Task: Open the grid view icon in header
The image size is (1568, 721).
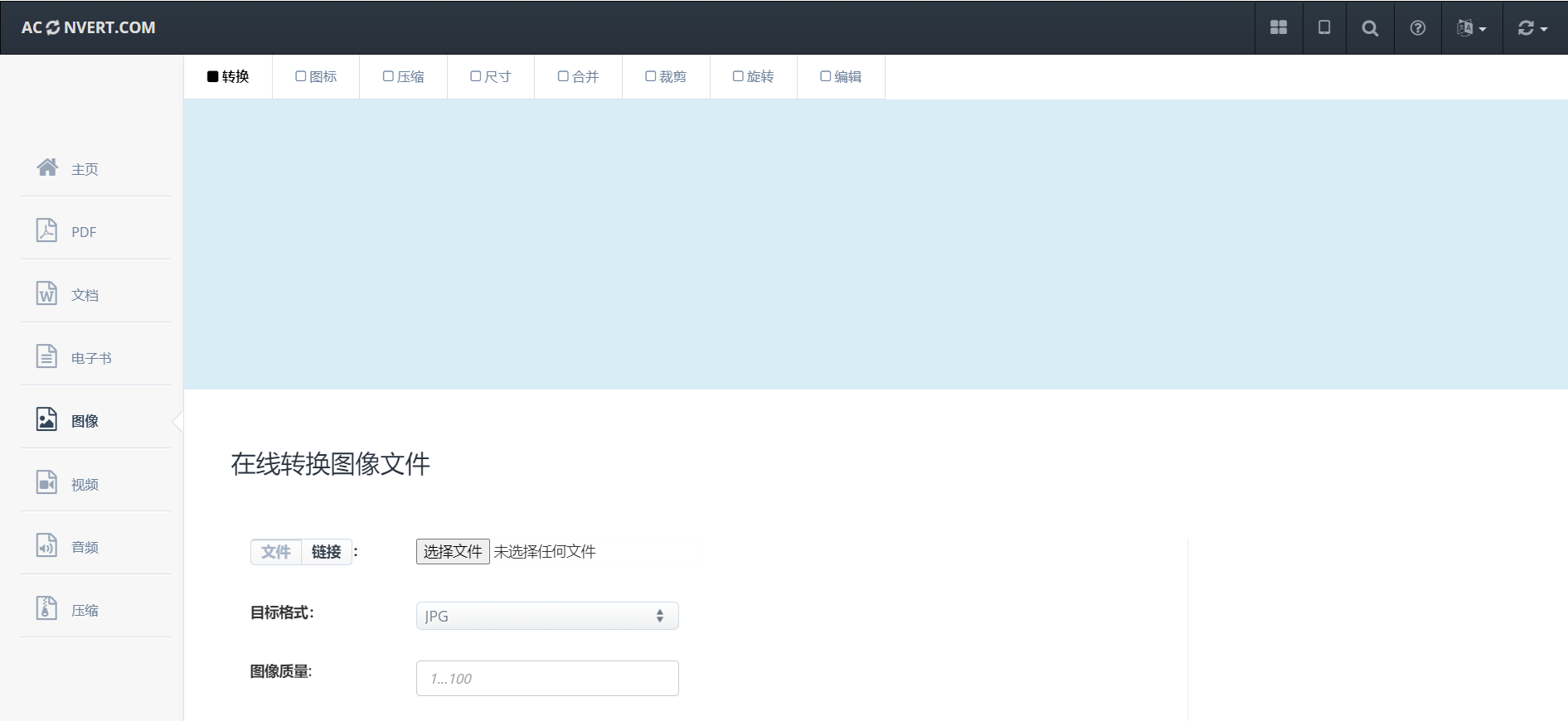Action: 1279,27
